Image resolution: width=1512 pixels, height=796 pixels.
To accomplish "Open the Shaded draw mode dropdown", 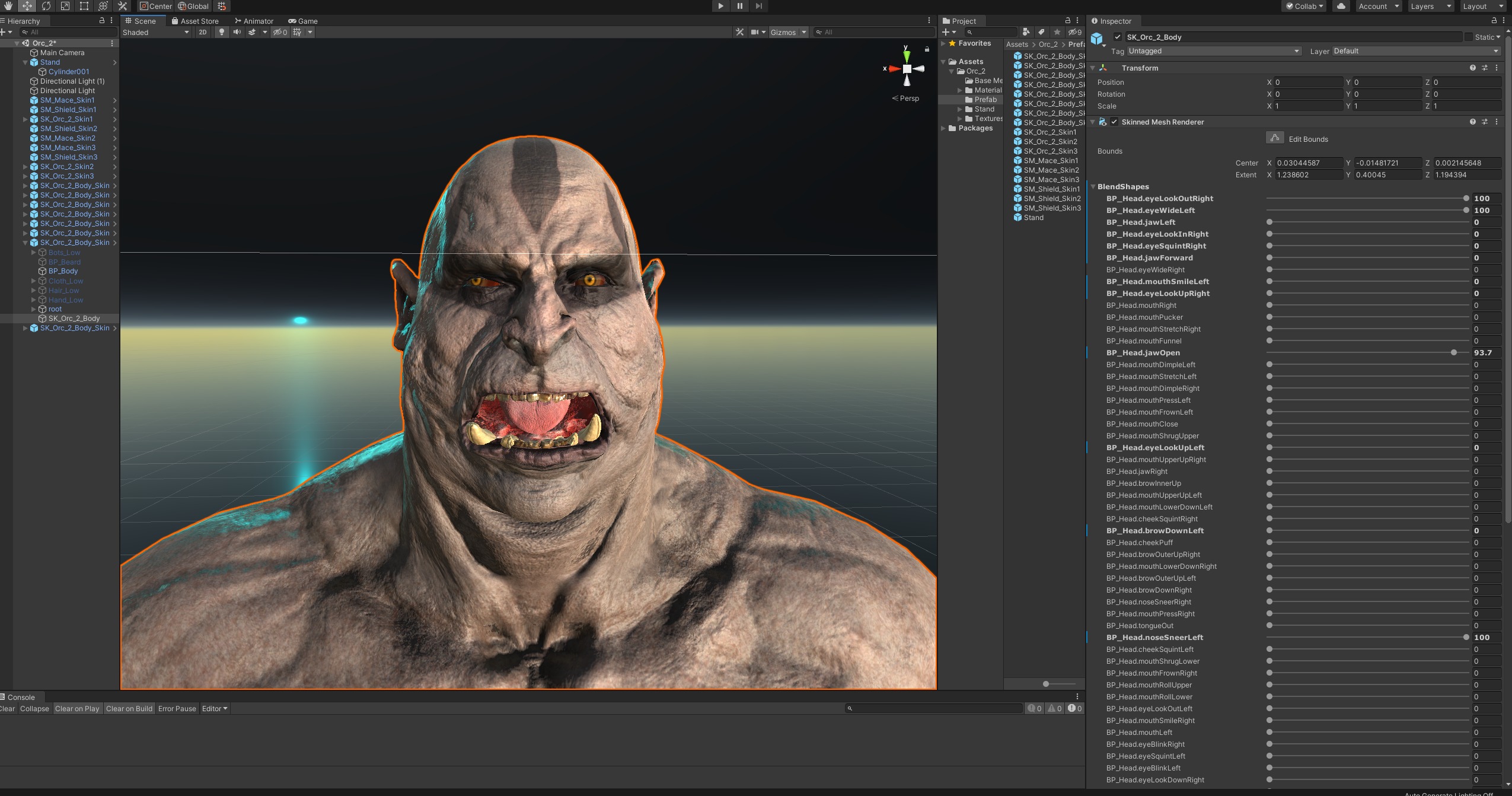I will tap(156, 32).
